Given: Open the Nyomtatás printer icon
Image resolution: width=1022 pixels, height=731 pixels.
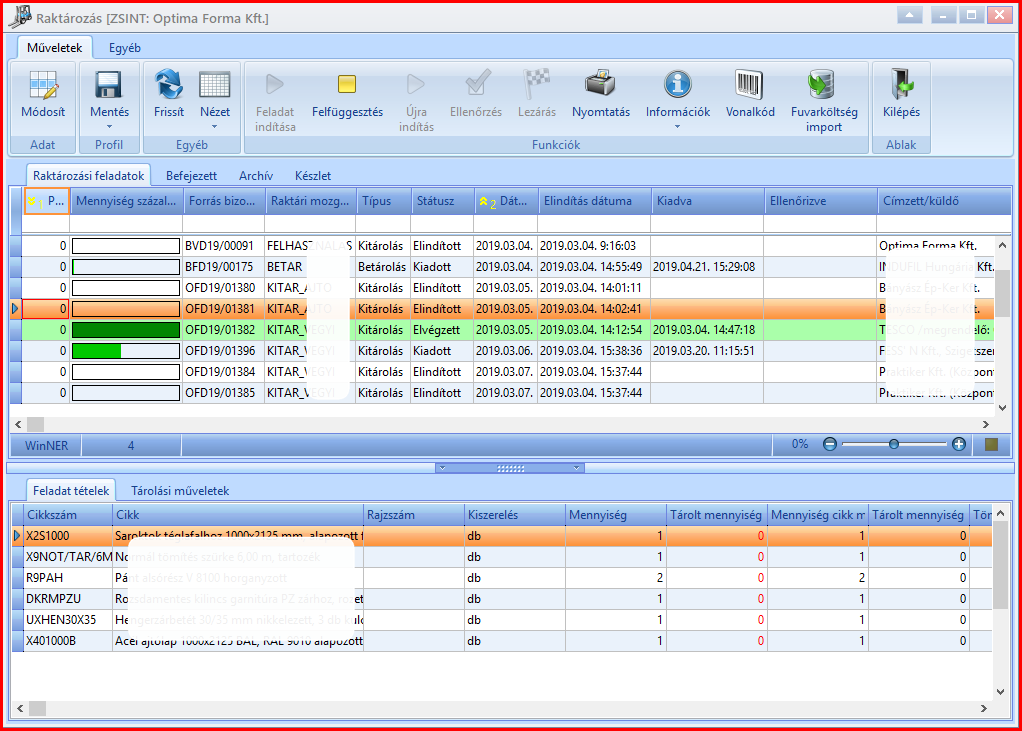Looking at the screenshot, I should click(600, 84).
